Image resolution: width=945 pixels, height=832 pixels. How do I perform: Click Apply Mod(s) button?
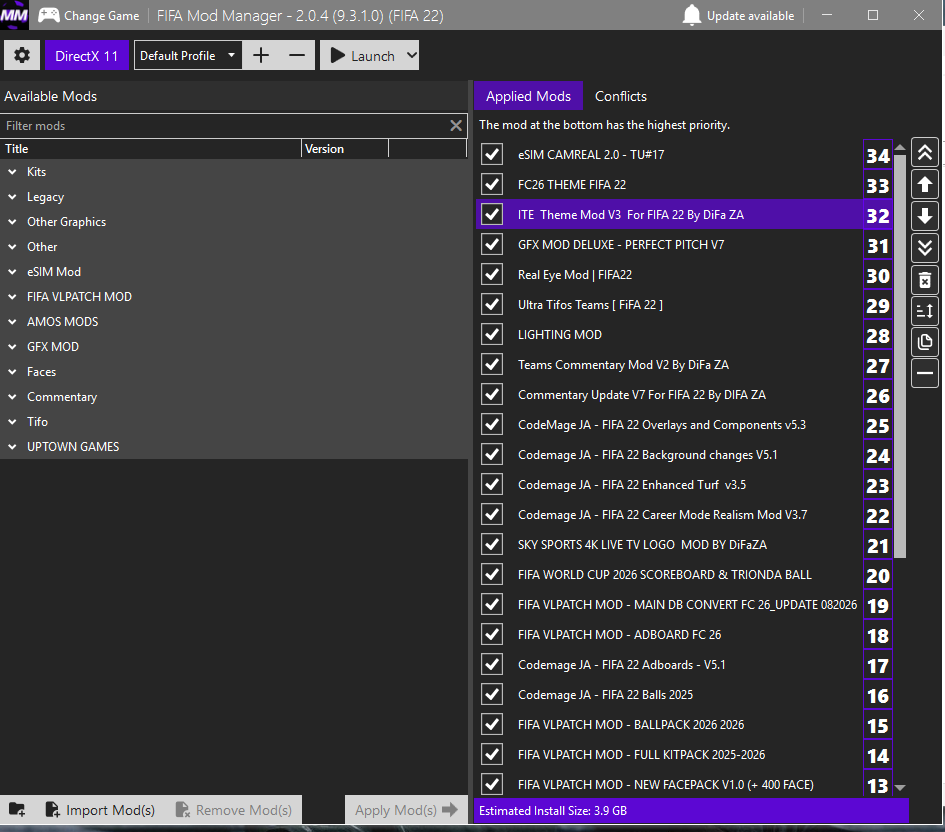click(406, 810)
